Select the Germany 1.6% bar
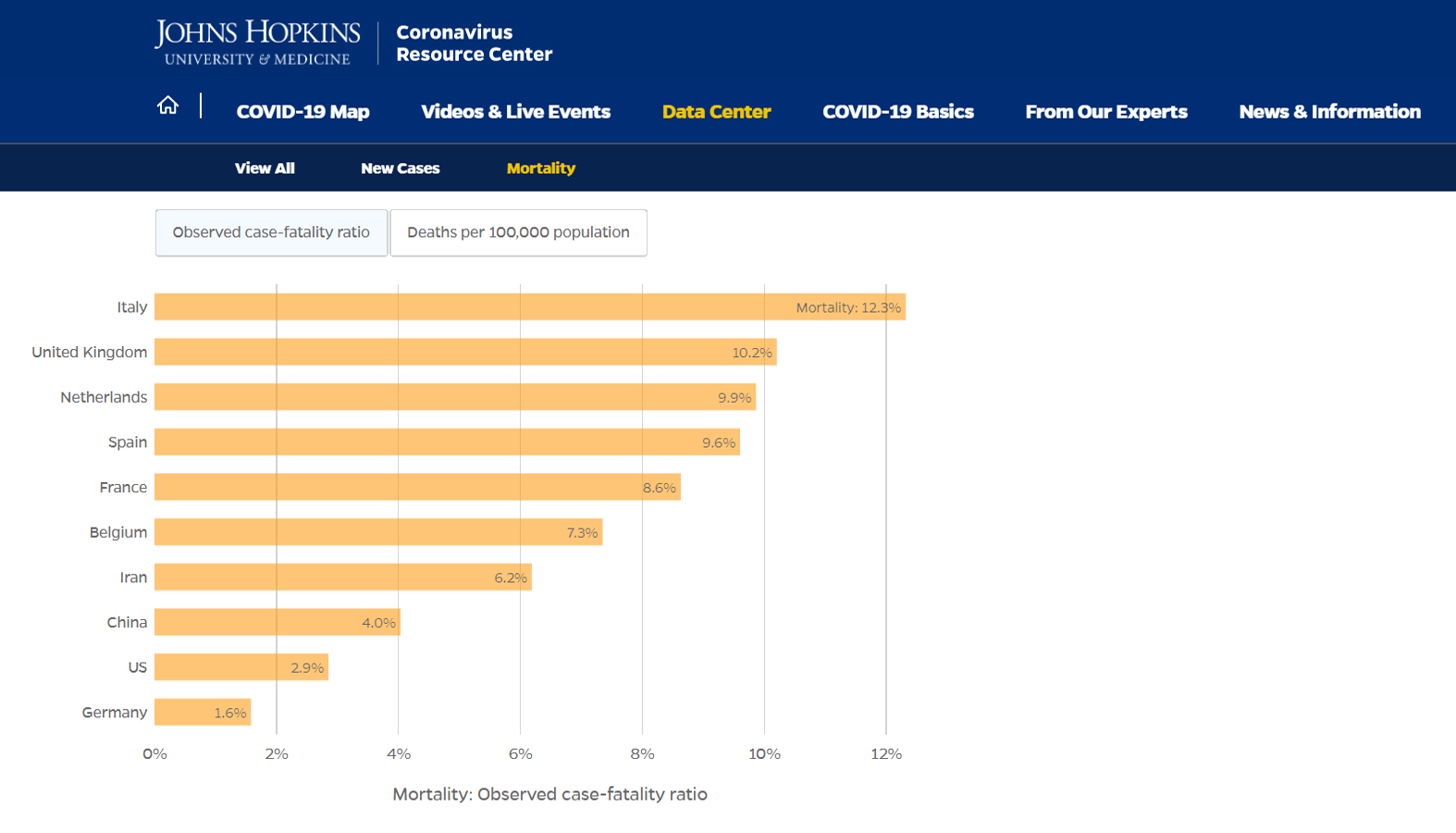Viewport: 1456px width, 833px height. (x=203, y=713)
